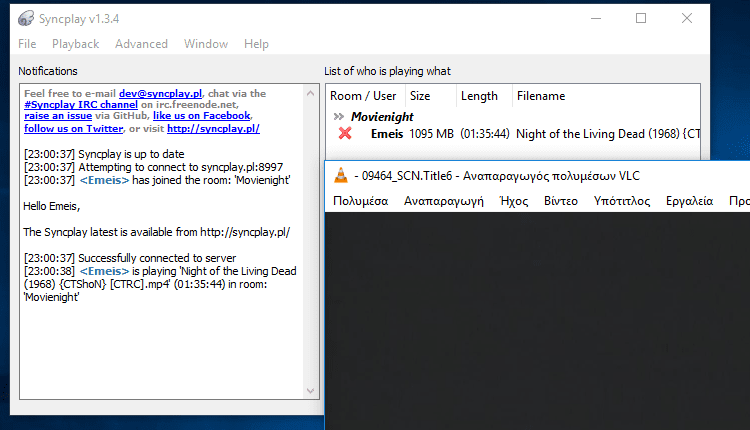Click the VLC cone icon in VLC title bar
The width and height of the screenshot is (750, 430).
(x=341, y=176)
